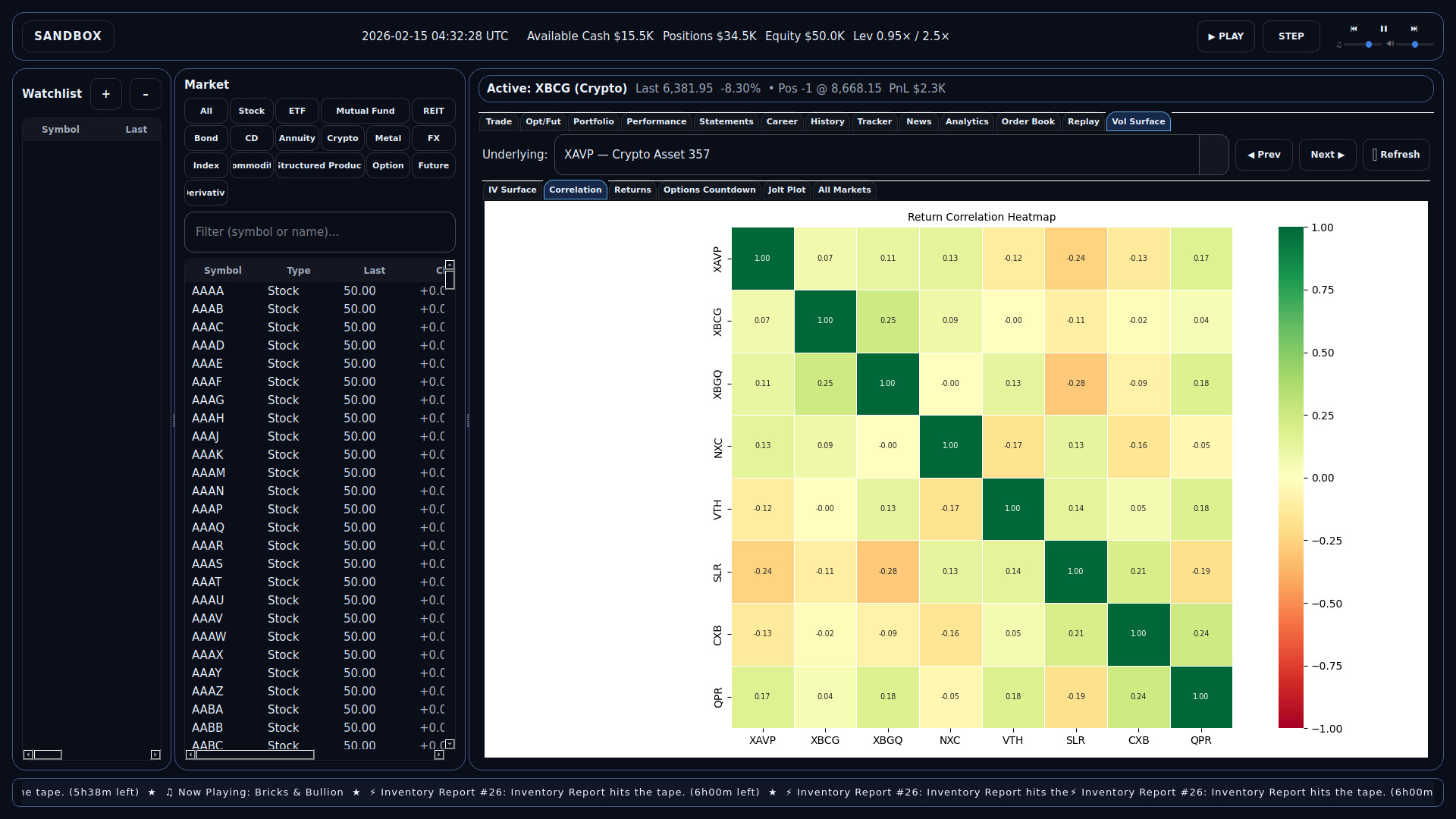Click the skip to end playback icon
The image size is (1456, 819).
click(1414, 29)
